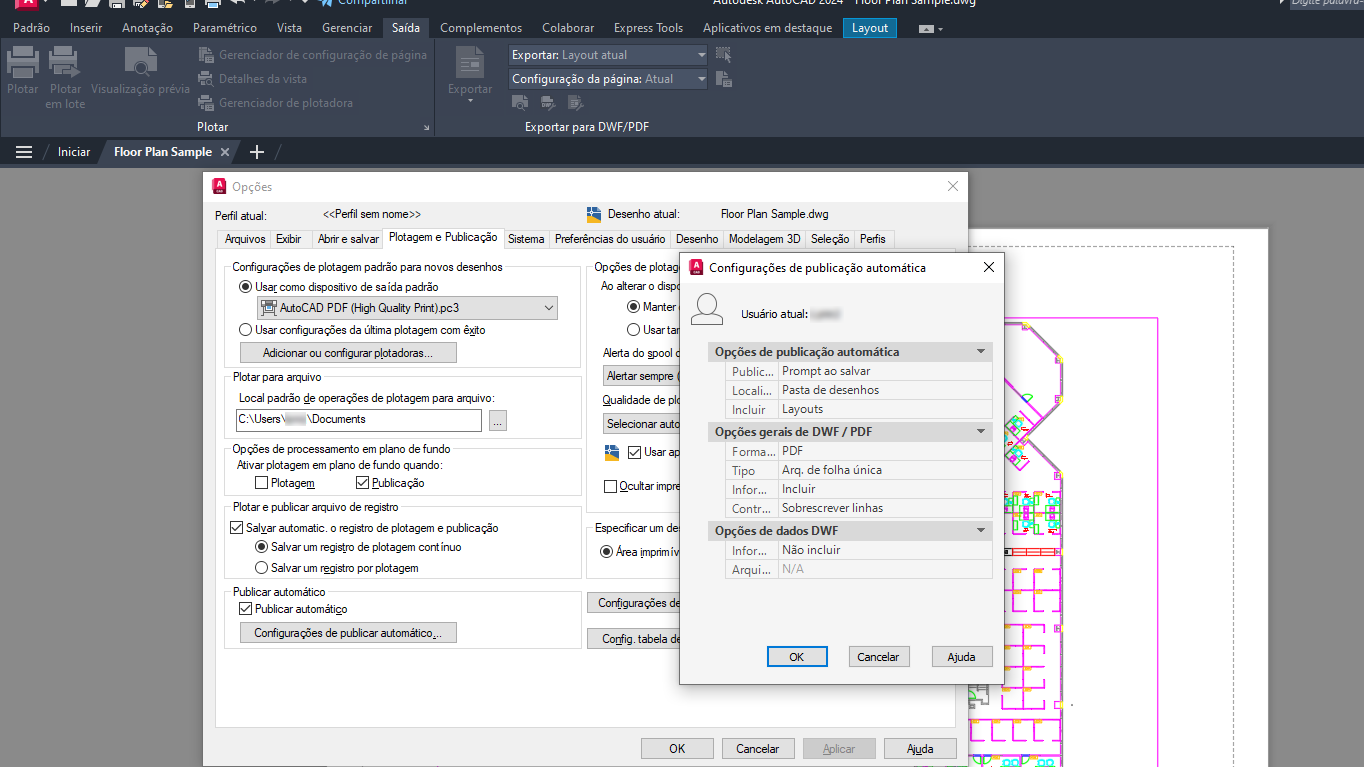Select Salvar um registro por plotagem
Image resolution: width=1364 pixels, height=767 pixels.
click(262, 568)
